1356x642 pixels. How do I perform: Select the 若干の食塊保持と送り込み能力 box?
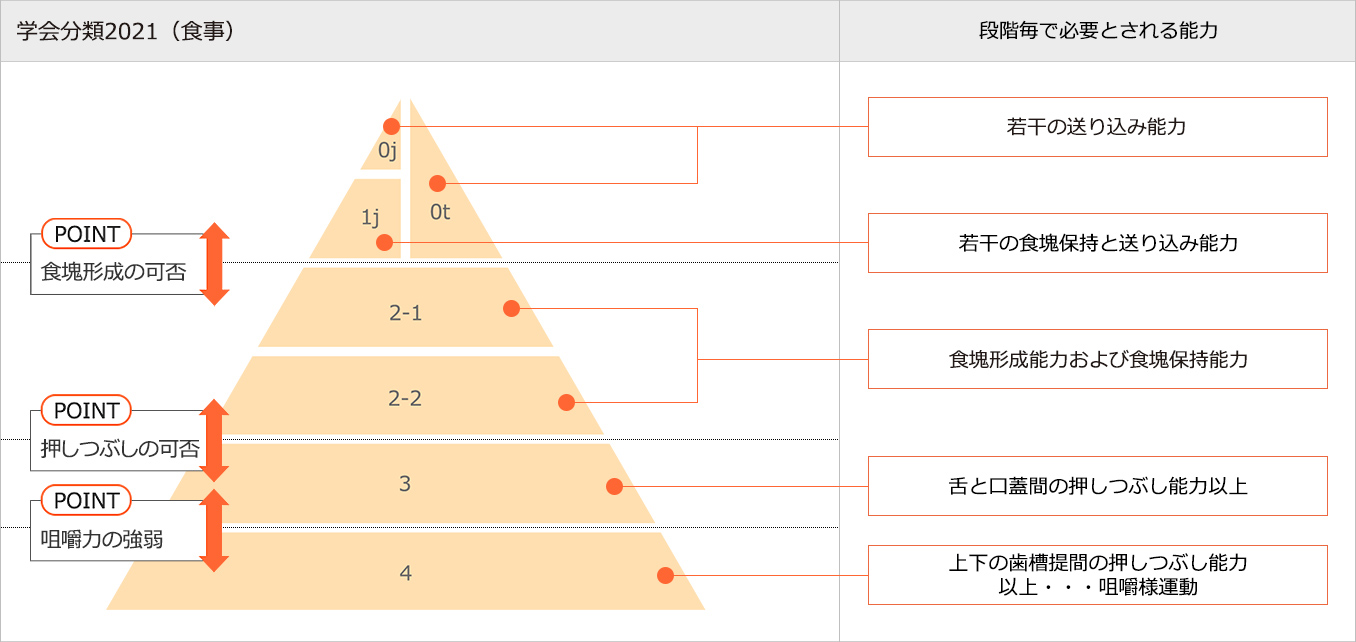coord(1097,243)
